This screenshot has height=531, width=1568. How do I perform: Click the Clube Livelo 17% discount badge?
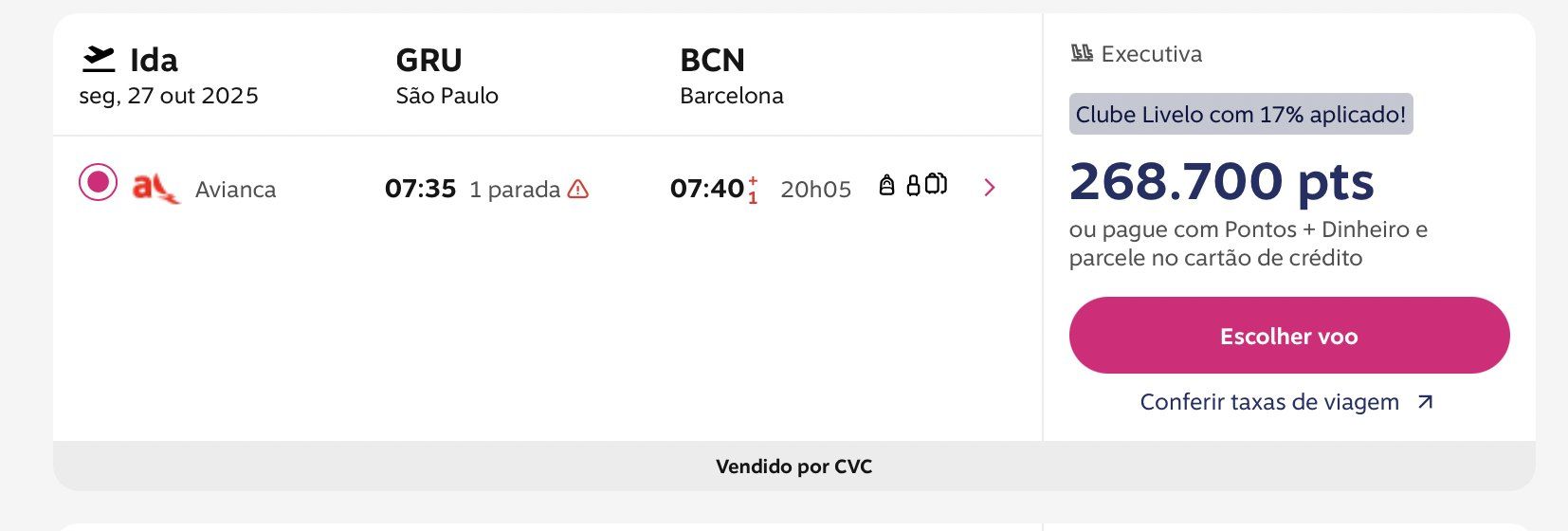(x=1241, y=114)
